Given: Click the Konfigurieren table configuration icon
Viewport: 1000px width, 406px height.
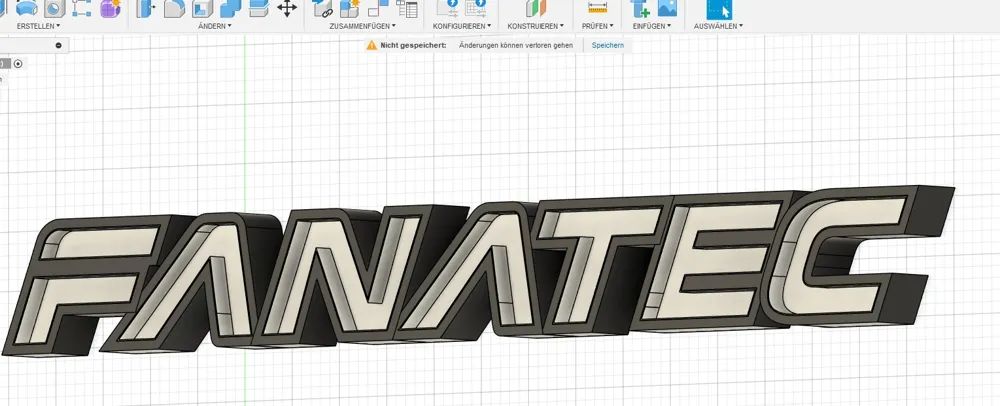Looking at the screenshot, I should [x=476, y=8].
